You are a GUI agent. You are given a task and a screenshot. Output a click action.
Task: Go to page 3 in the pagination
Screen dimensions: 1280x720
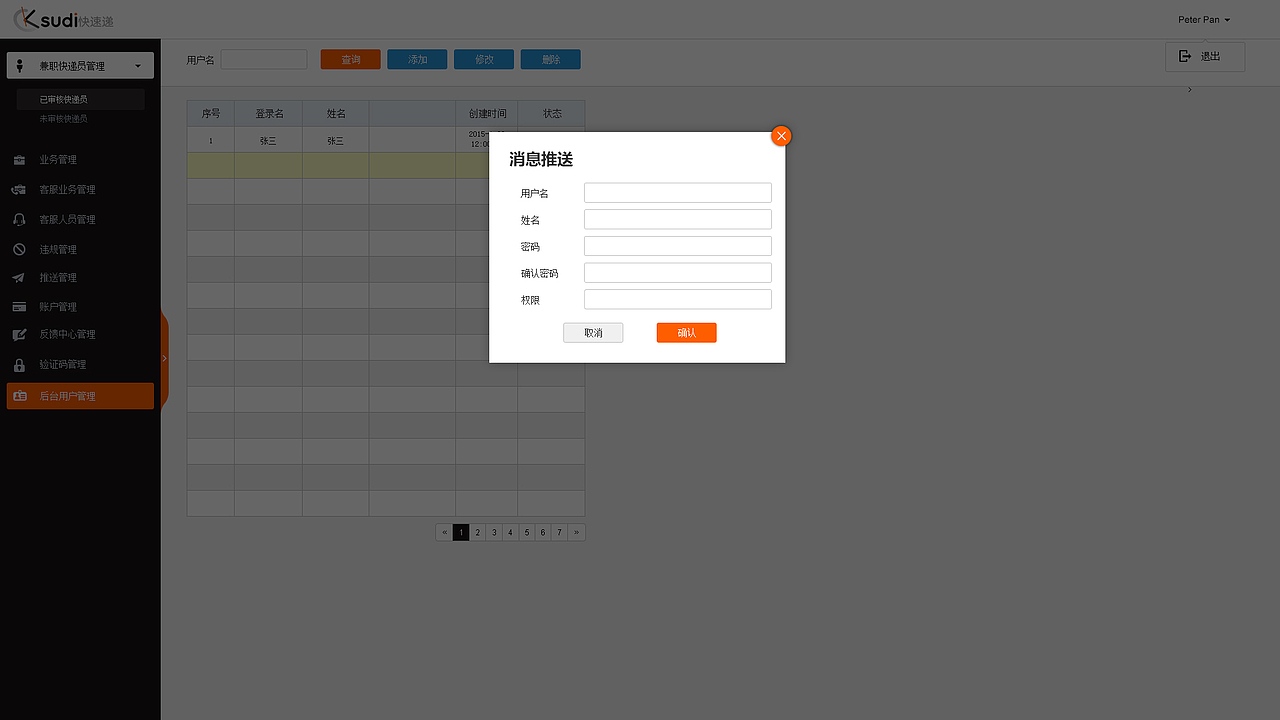(494, 533)
